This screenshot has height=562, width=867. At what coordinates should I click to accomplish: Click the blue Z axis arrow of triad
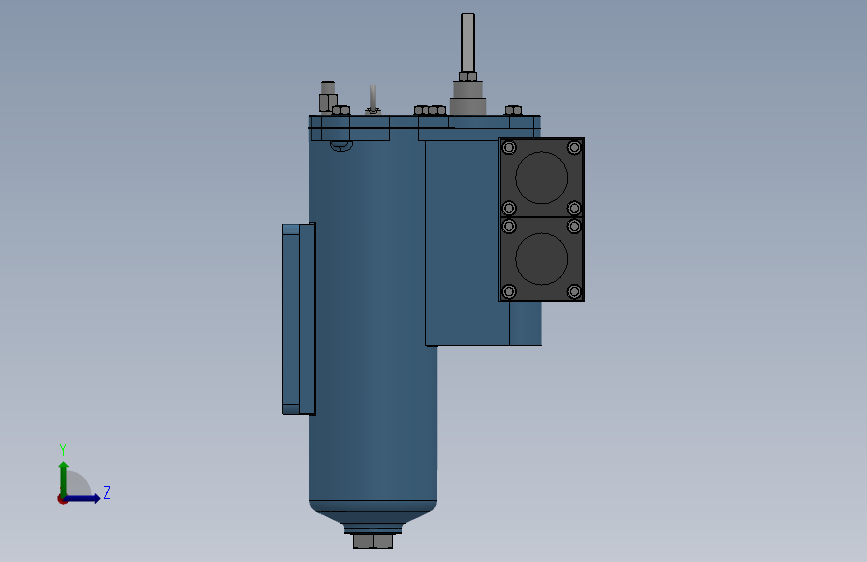click(83, 498)
